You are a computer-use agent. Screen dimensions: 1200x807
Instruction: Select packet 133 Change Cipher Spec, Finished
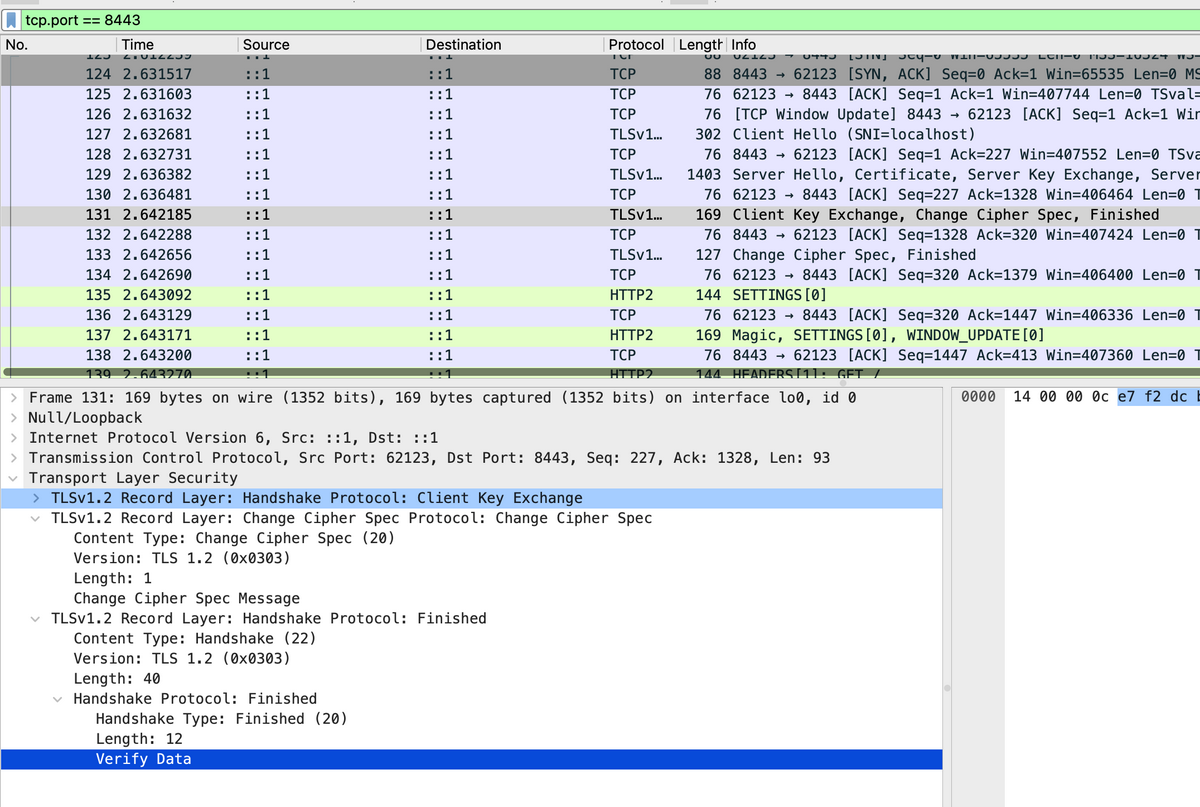pyautogui.click(x=600, y=254)
